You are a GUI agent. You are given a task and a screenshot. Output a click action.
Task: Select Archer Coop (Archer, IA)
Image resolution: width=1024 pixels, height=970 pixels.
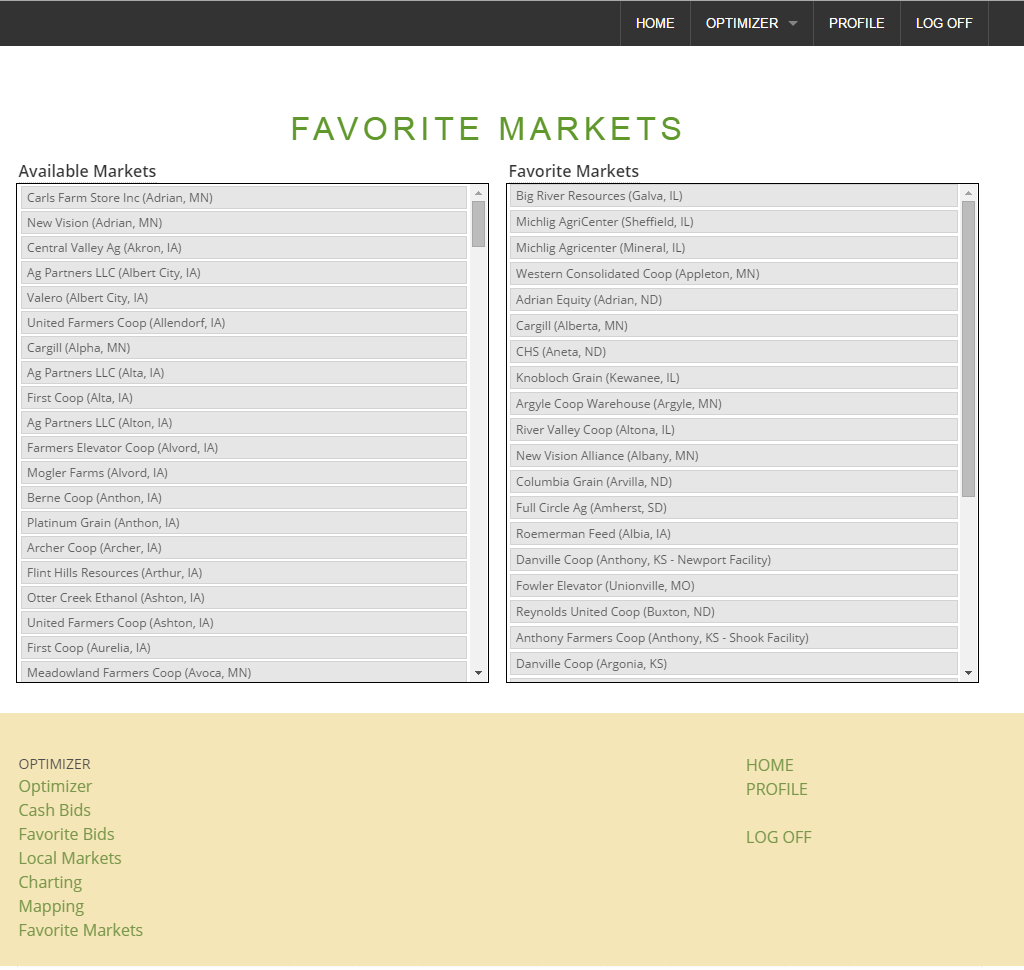click(x=244, y=547)
